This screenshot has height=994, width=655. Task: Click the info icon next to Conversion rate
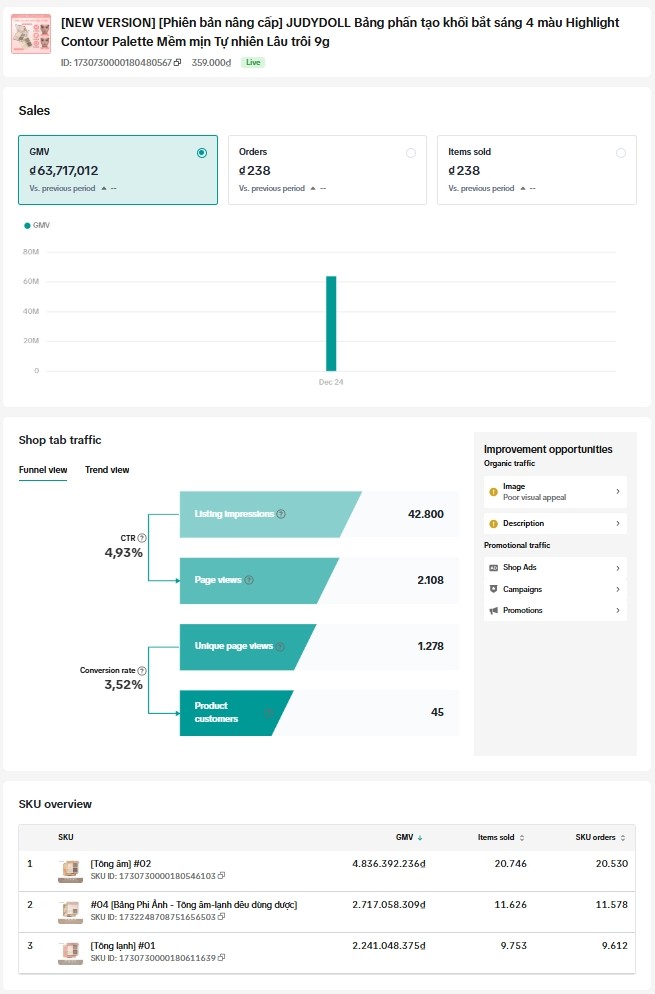142,671
